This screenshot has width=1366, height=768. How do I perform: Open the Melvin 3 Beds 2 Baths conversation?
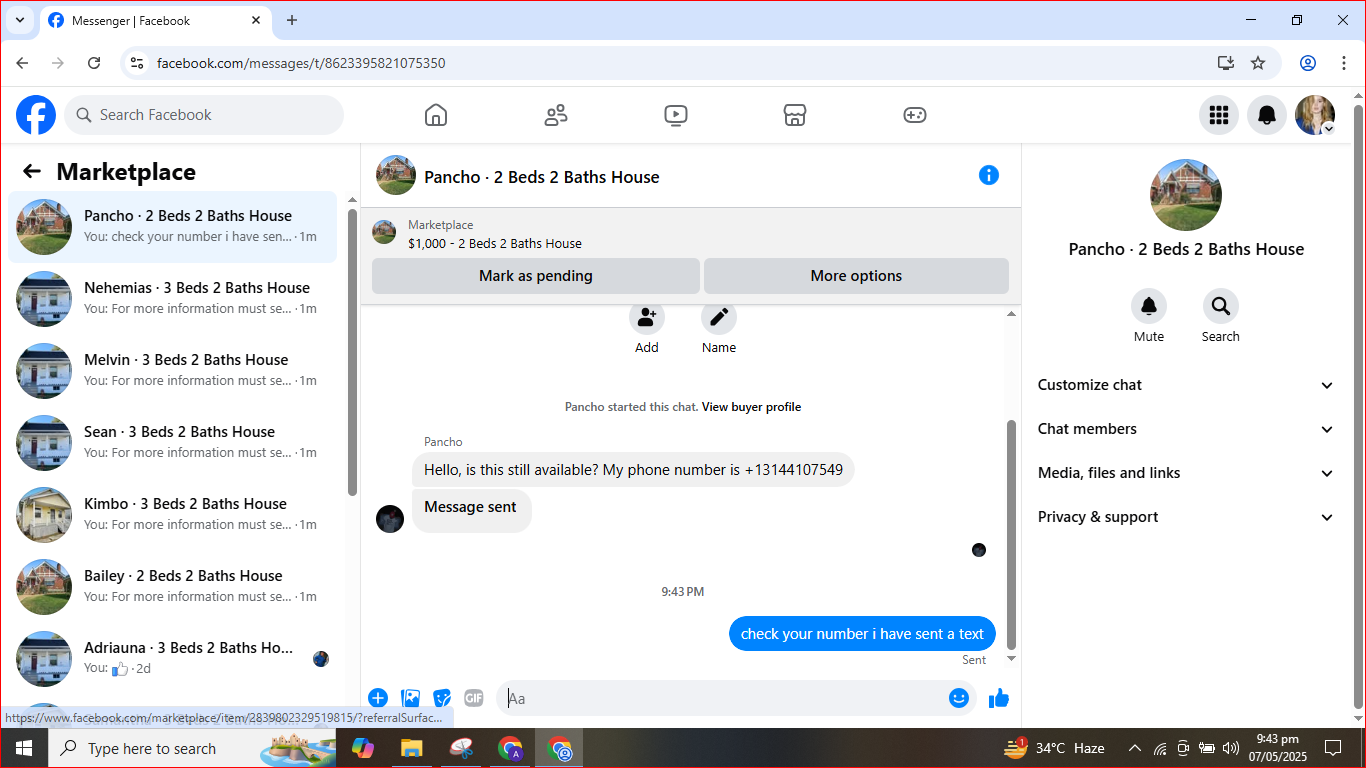point(172,370)
